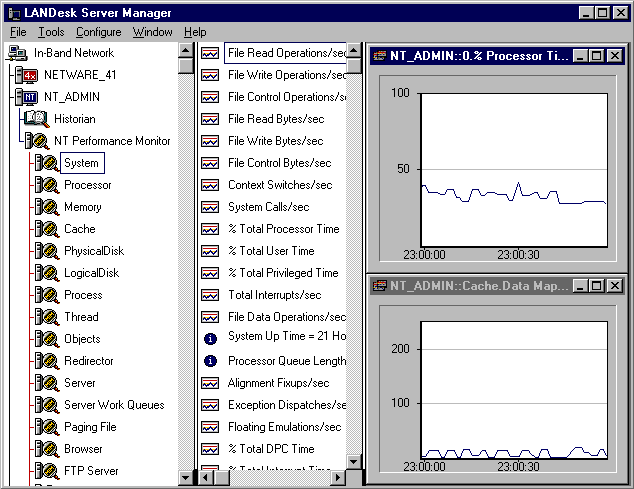Click the Processor object icon
This screenshot has width=634, height=489.
point(47,185)
